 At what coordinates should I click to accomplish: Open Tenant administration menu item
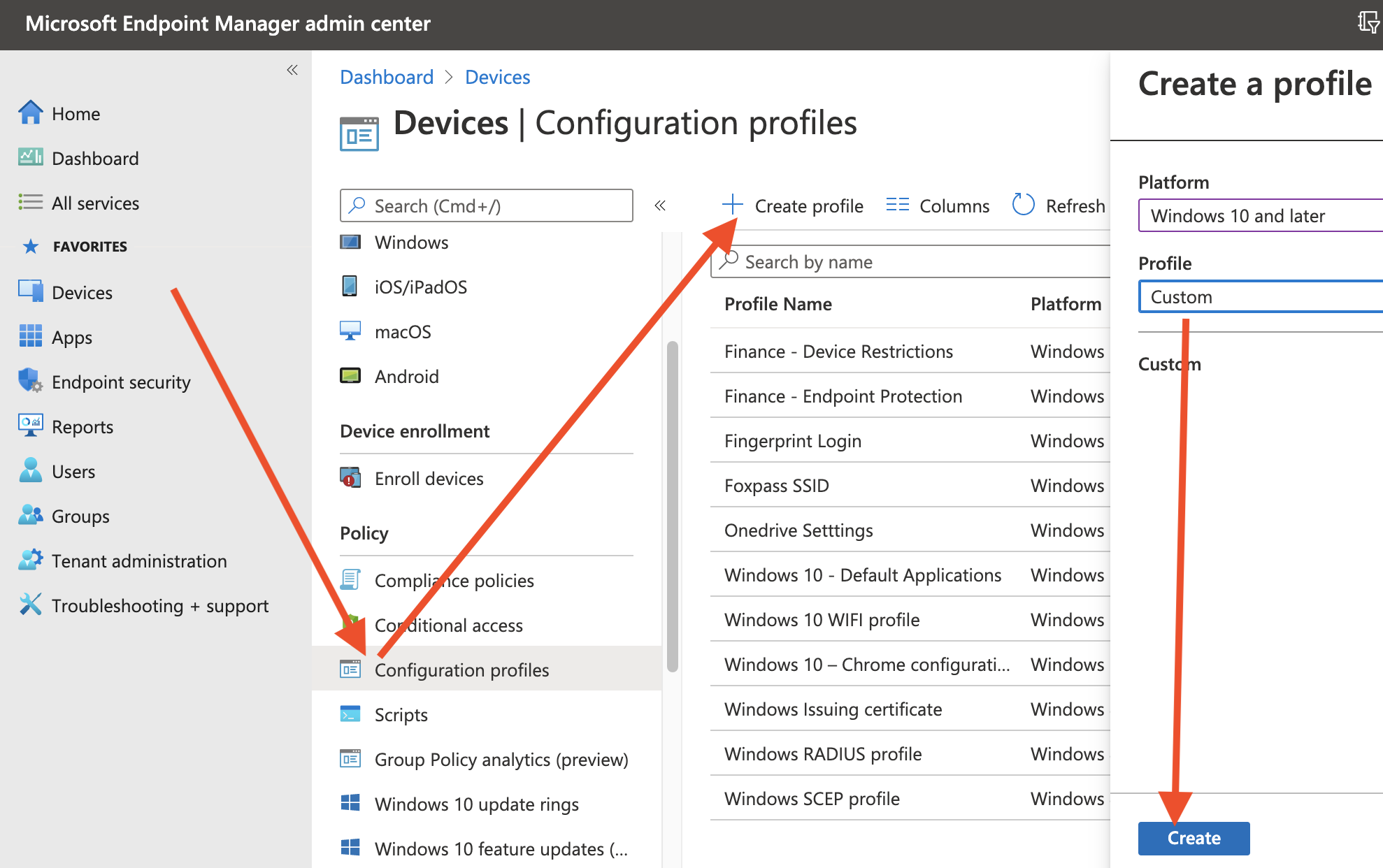click(139, 560)
